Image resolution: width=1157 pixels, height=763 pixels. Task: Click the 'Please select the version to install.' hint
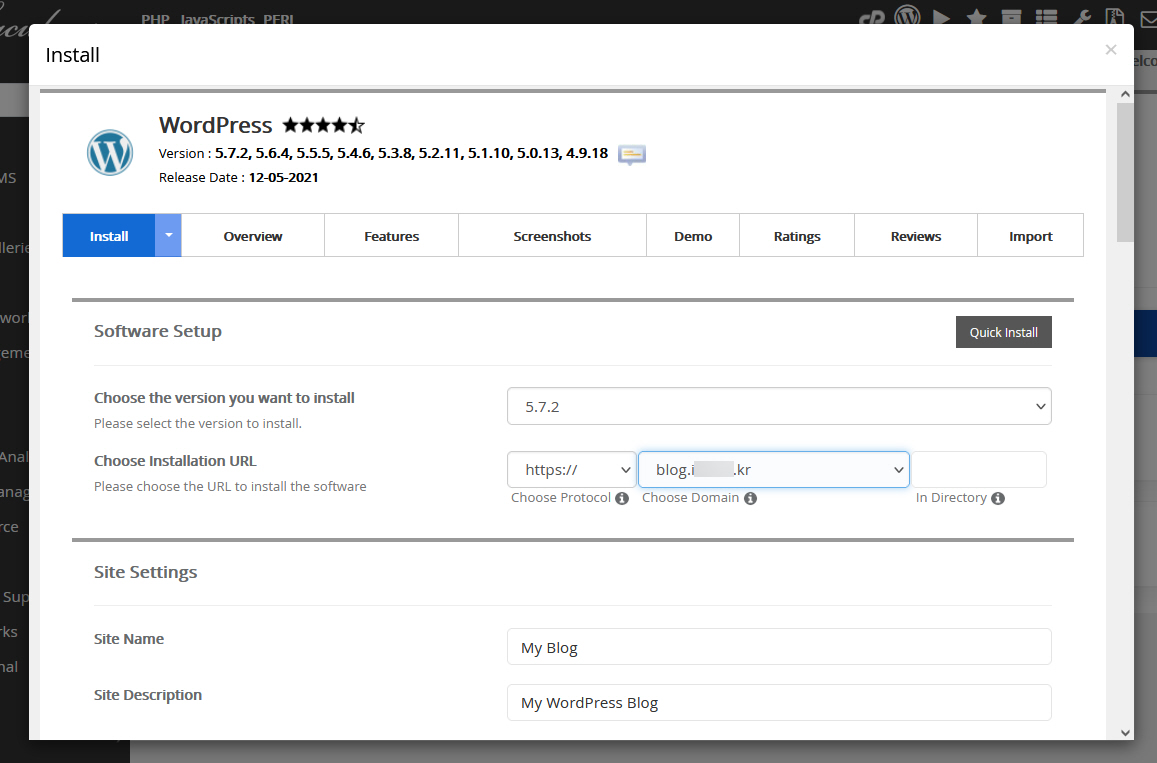coord(198,424)
